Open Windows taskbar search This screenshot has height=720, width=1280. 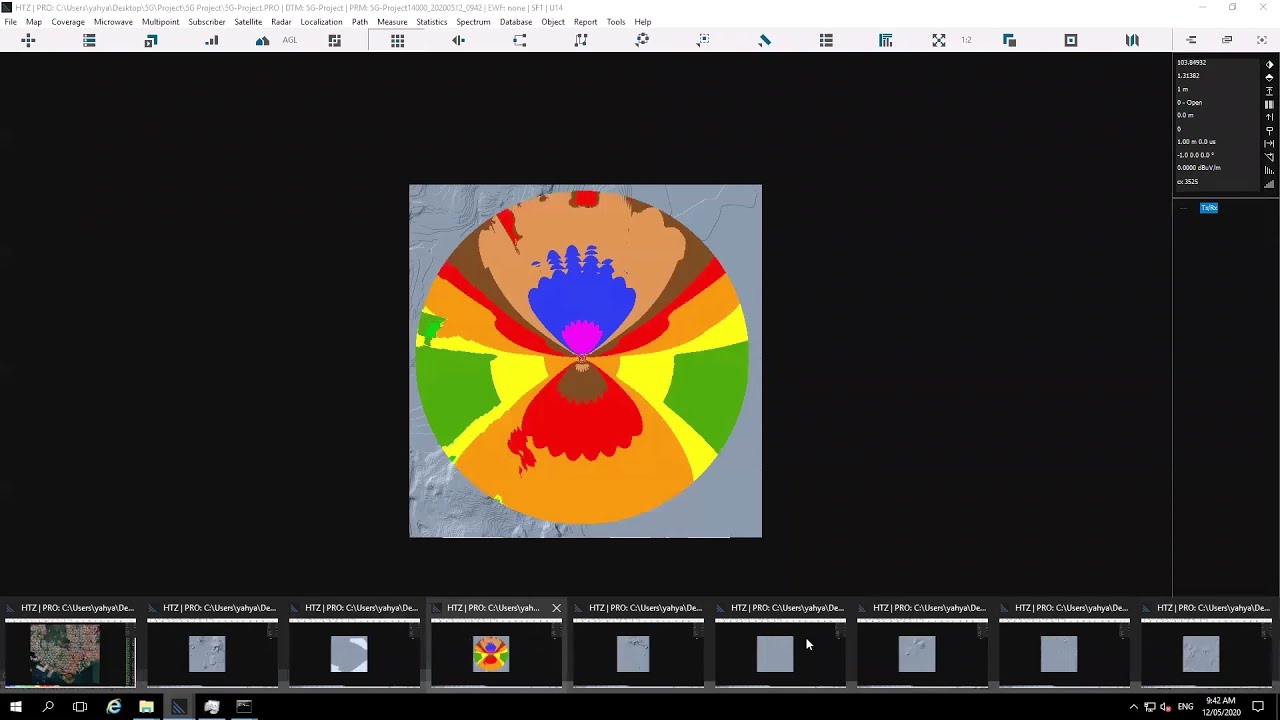click(x=48, y=707)
